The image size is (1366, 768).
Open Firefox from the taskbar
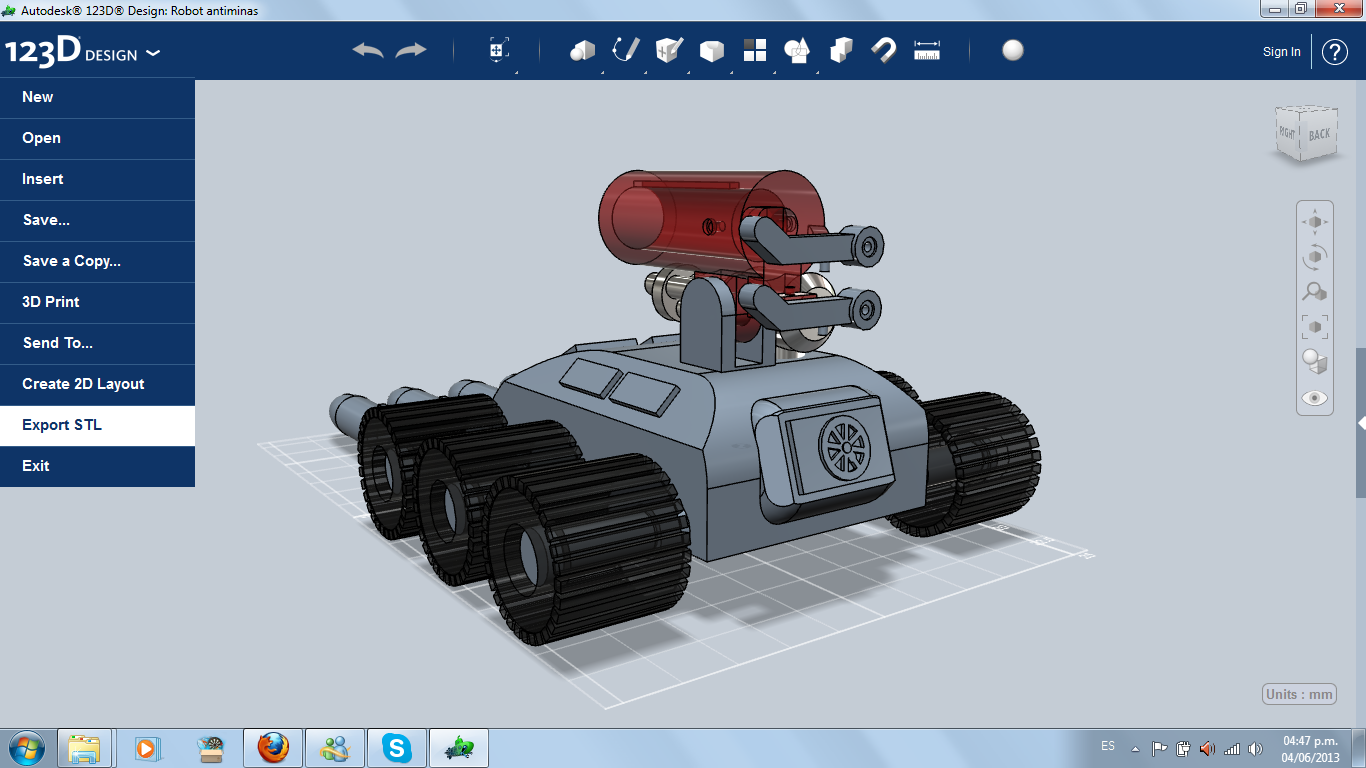click(272, 748)
